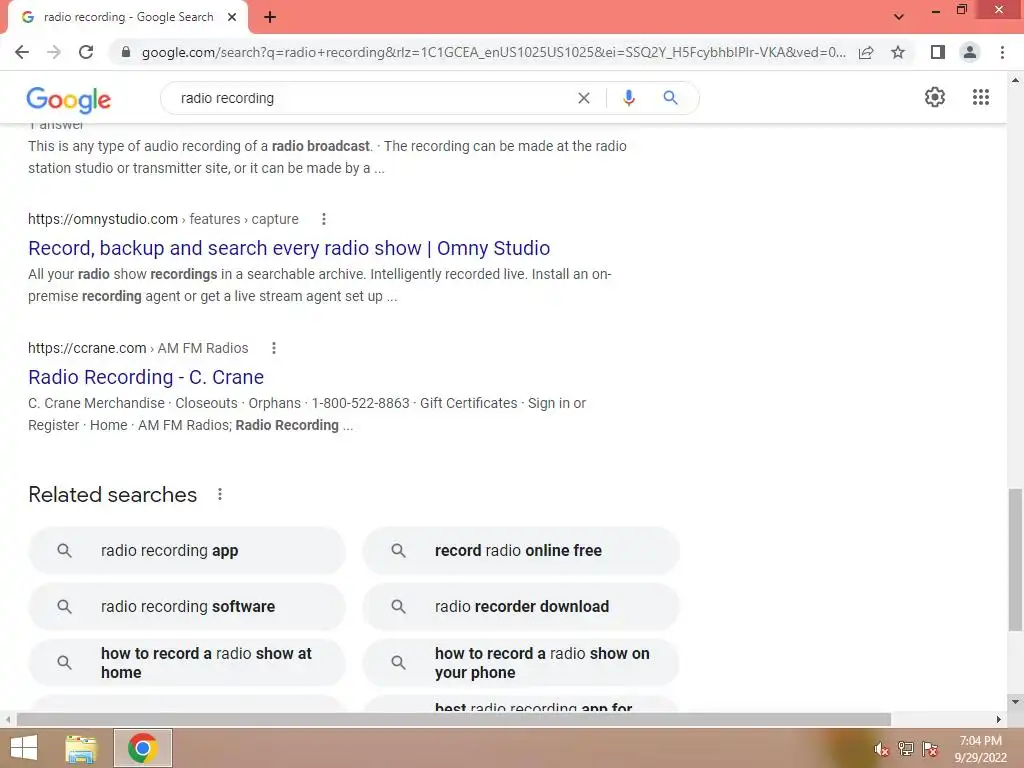The width and height of the screenshot is (1024, 768).
Task: Open Windows Start menu
Action: pyautogui.click(x=24, y=748)
